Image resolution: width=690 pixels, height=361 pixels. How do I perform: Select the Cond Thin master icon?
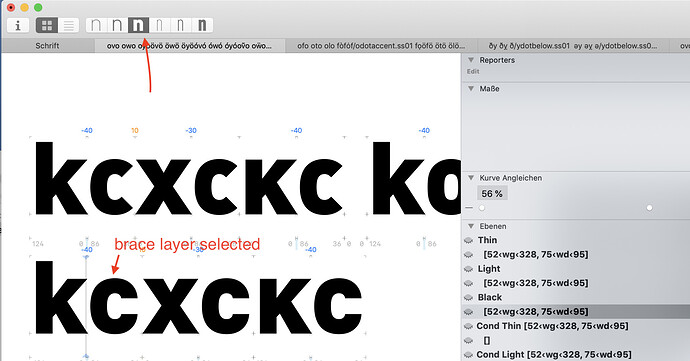pos(159,26)
